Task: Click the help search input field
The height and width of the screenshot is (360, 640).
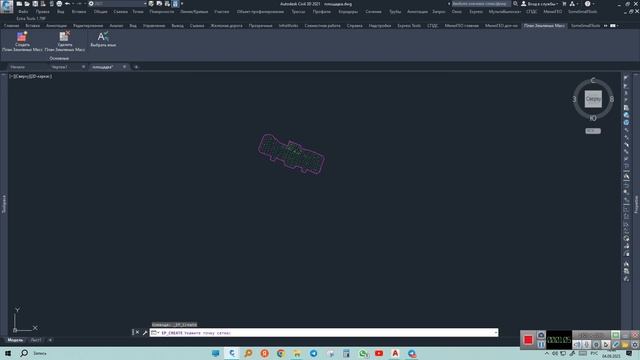Action: (481, 4)
